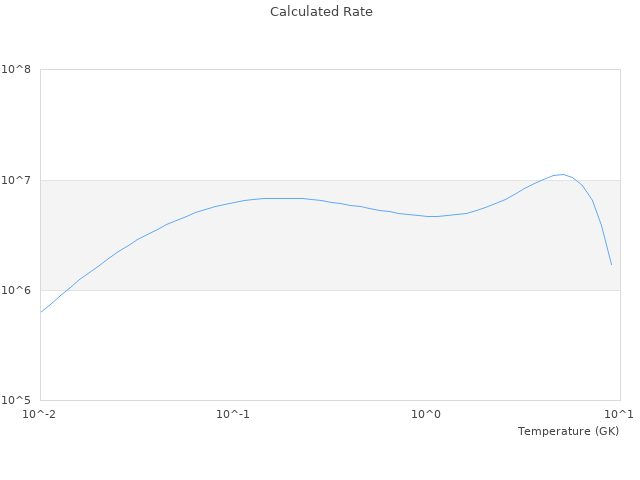Click the "Calculated Rate" chart title
The width and height of the screenshot is (640, 480).
click(x=320, y=12)
